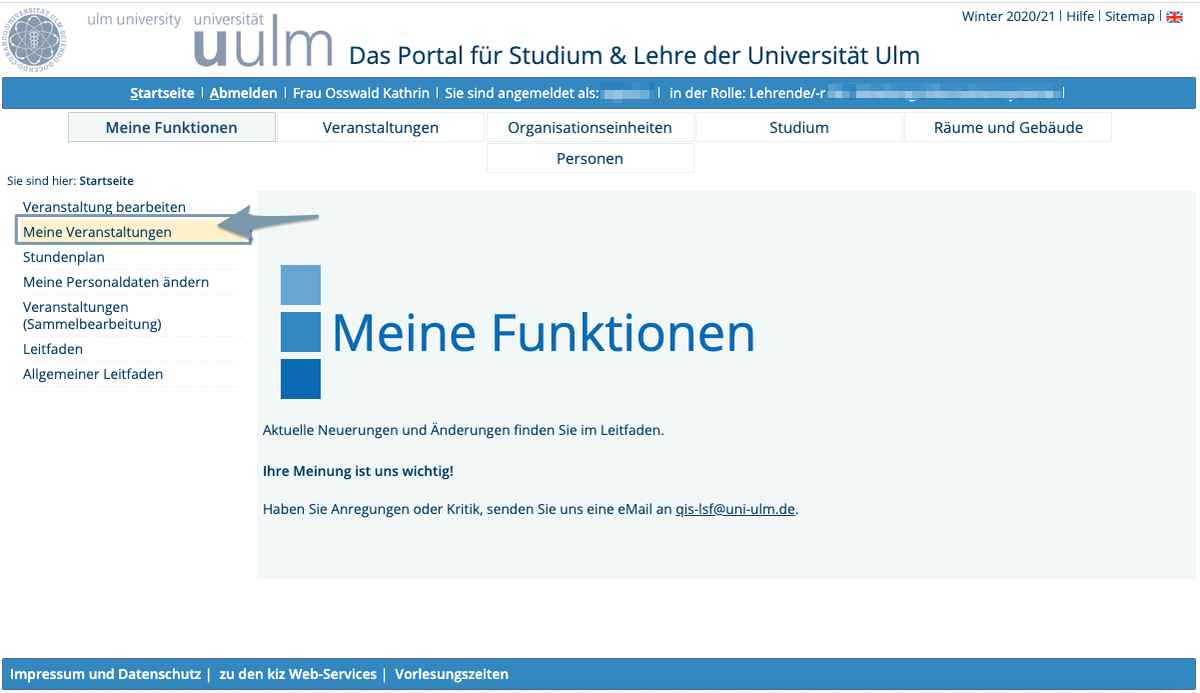Viewport: 1200px width, 693px height.
Task: Switch language via the British flag icon
Action: (1174, 17)
